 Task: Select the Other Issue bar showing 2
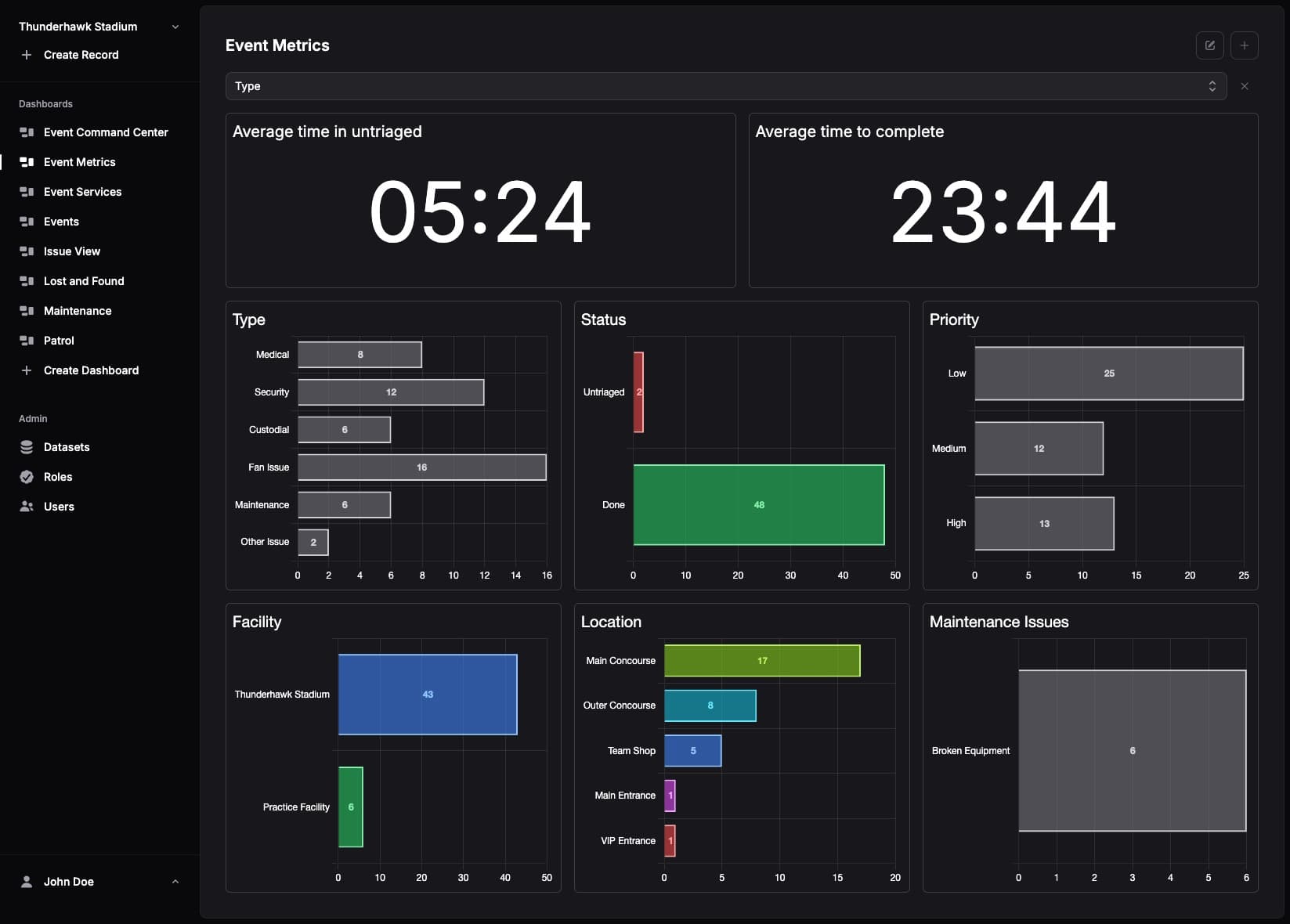[313, 542]
